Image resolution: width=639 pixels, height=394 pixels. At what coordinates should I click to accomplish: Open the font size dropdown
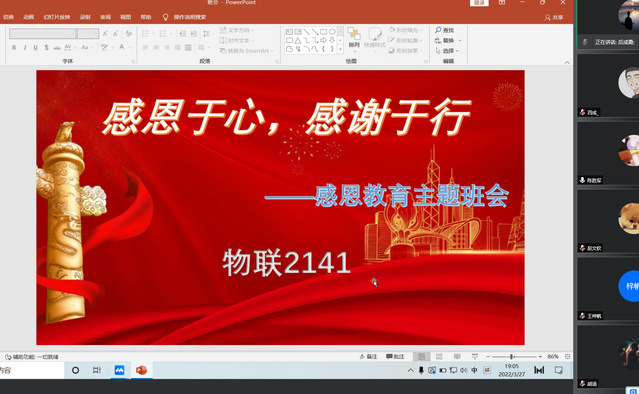(88, 33)
